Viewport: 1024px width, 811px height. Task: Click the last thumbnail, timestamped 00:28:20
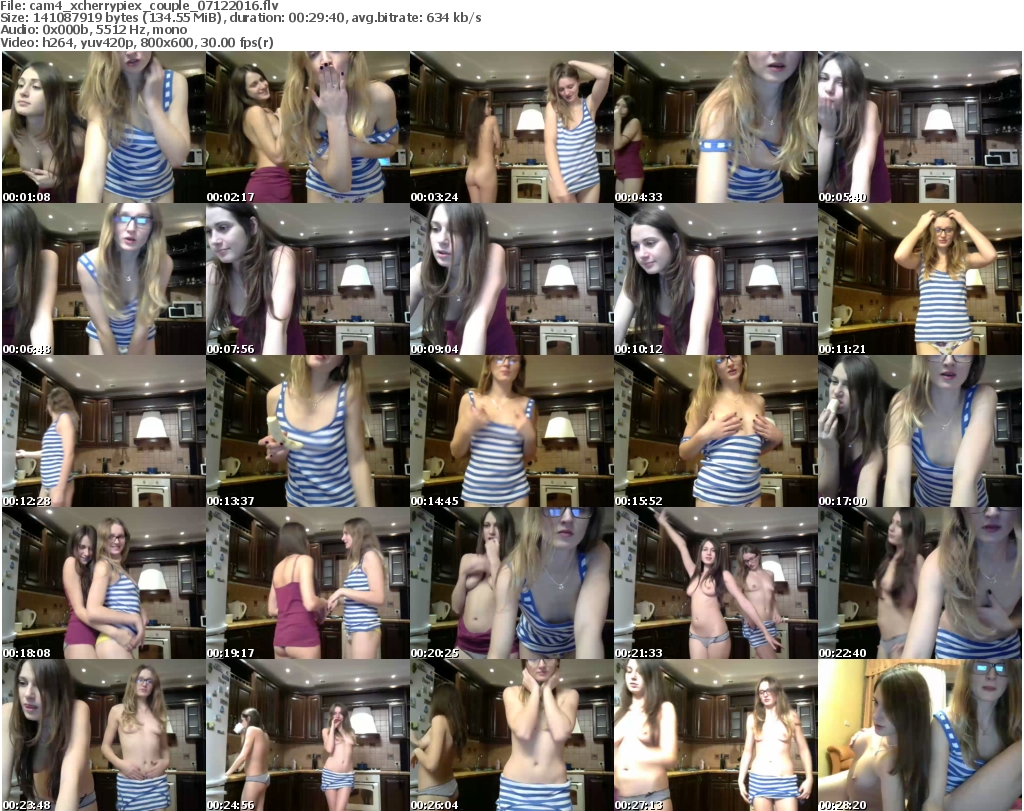[919, 736]
